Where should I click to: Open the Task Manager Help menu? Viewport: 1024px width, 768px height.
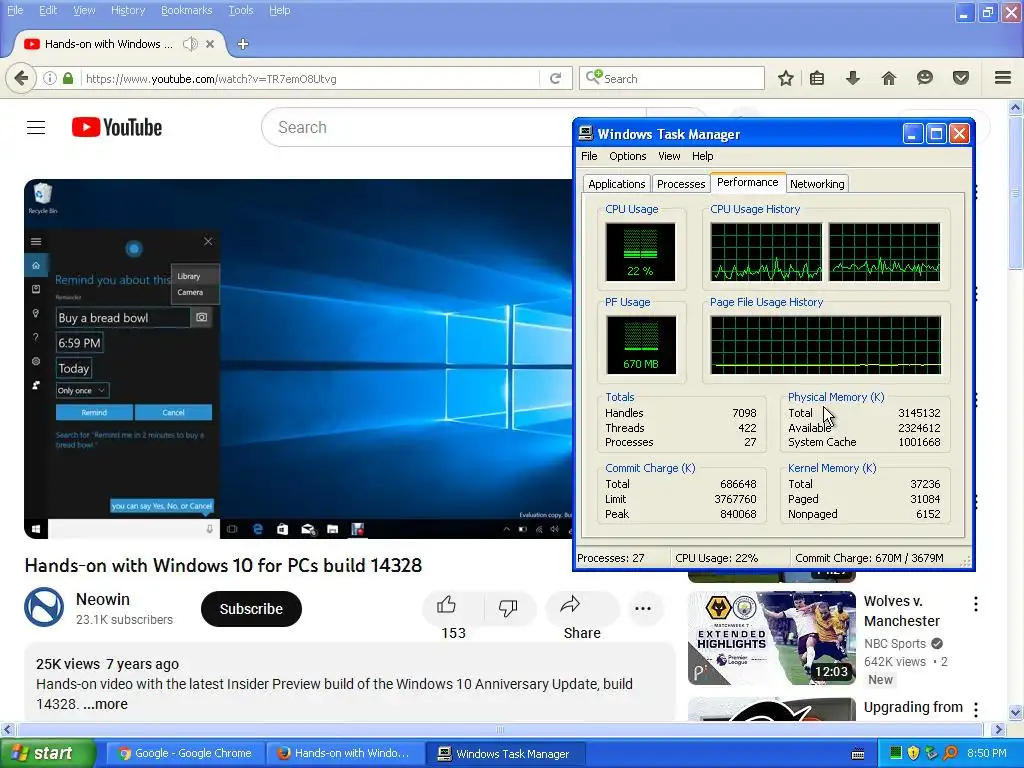click(x=703, y=156)
